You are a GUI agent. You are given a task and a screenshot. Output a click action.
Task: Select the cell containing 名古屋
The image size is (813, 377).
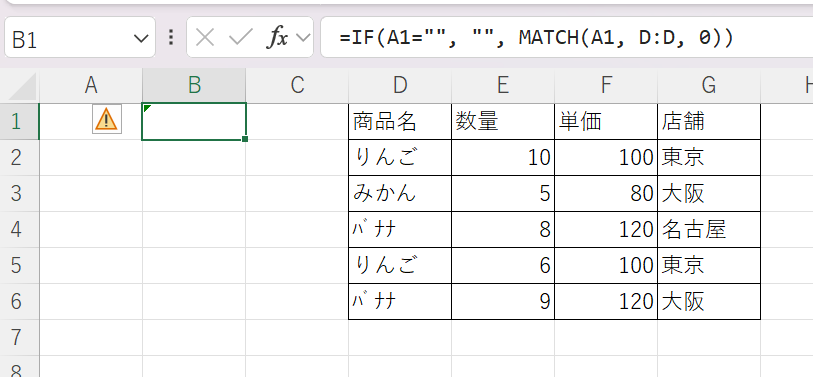709,229
